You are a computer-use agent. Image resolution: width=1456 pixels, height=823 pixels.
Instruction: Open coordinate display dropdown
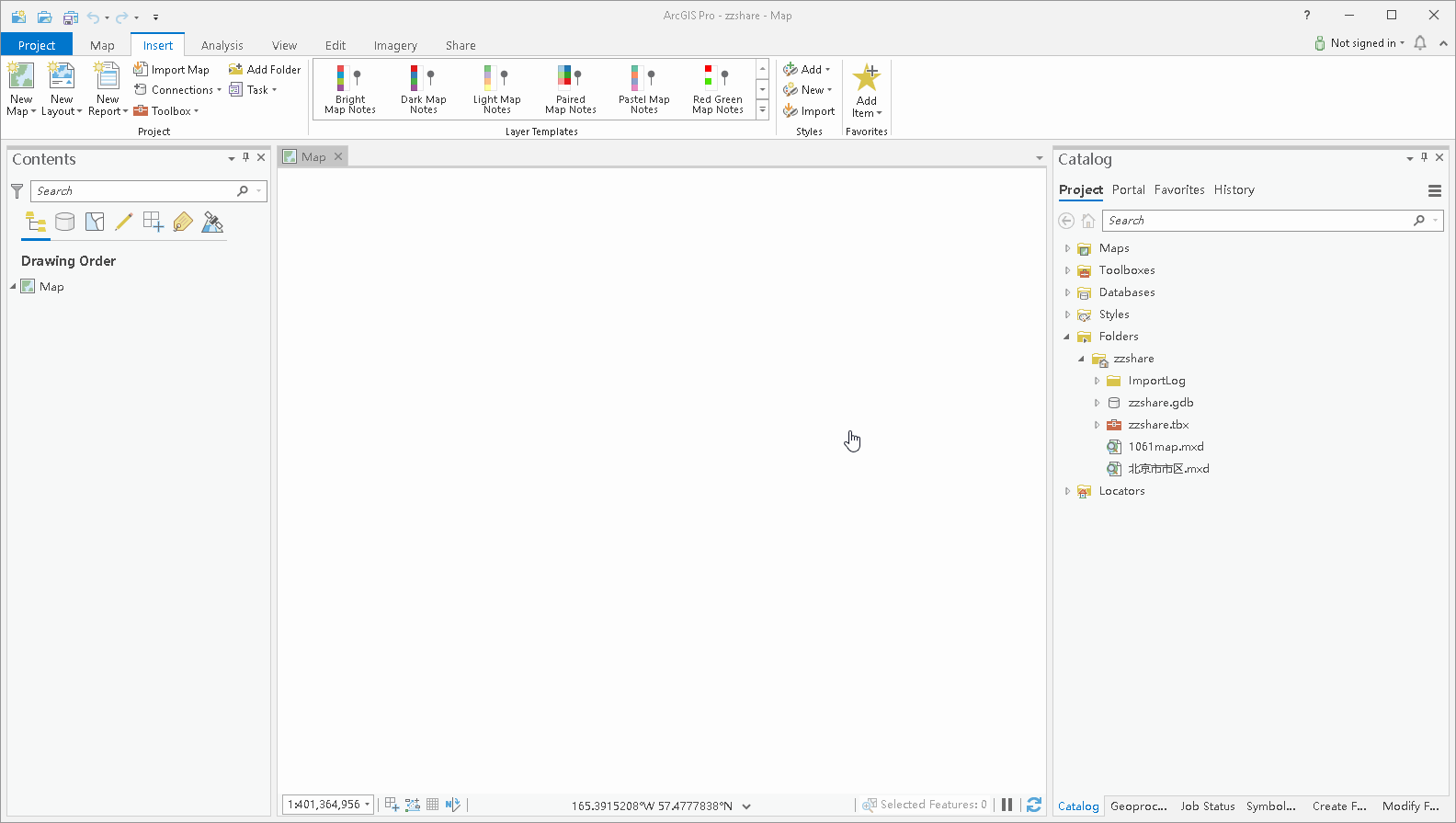746,806
